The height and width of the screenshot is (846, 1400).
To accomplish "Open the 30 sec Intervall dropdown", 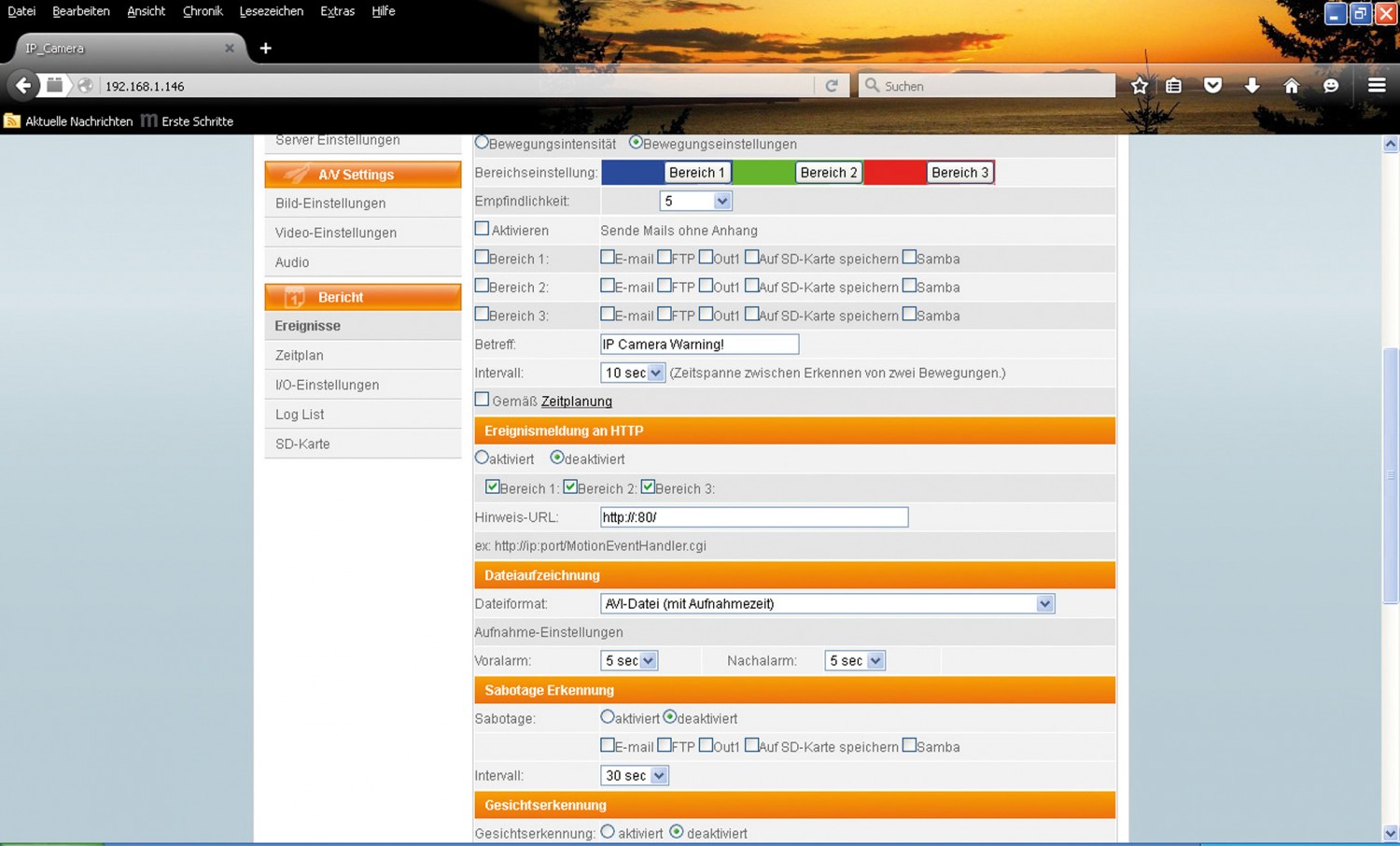I will [x=634, y=776].
